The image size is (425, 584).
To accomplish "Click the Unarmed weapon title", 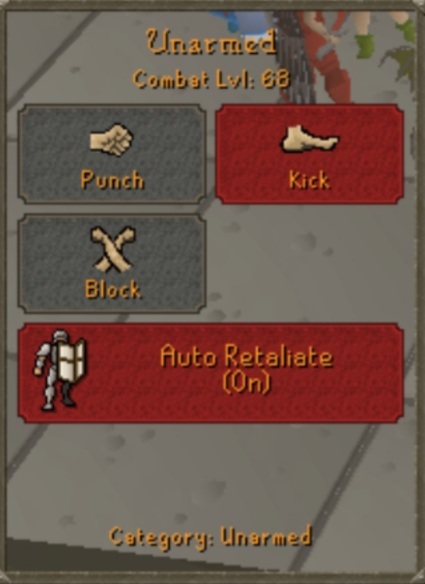I will [211, 42].
